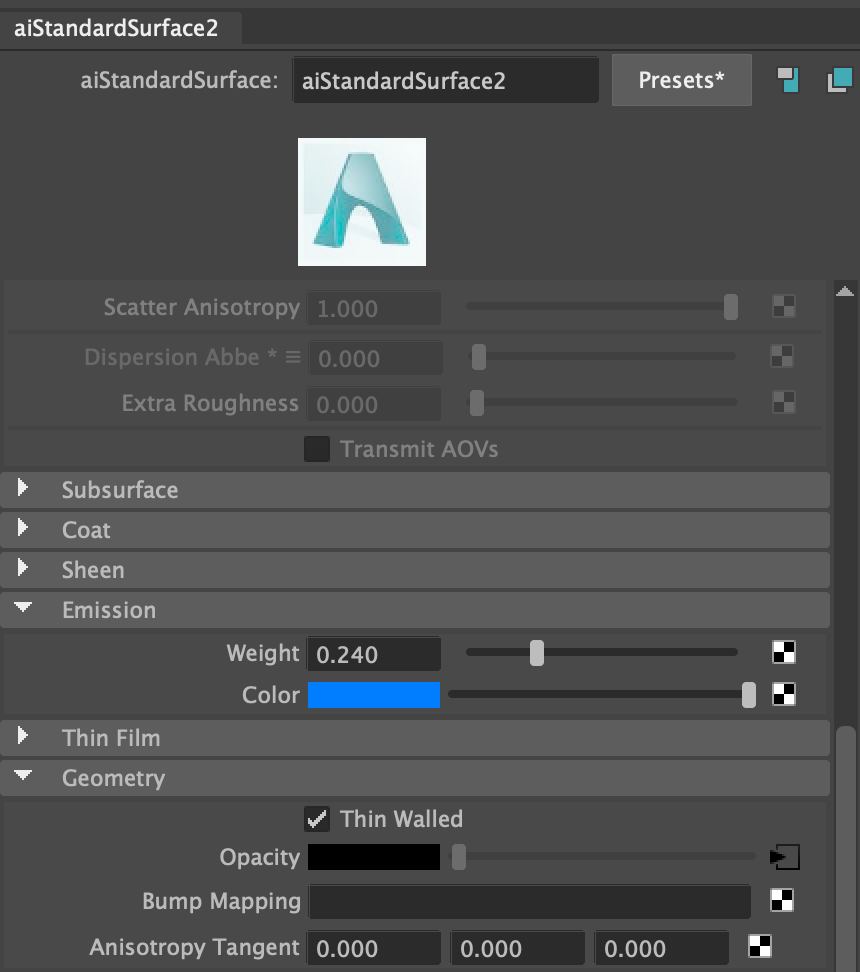Click the Arnold material swatch thumbnail
The image size is (860, 972).
pos(362,202)
